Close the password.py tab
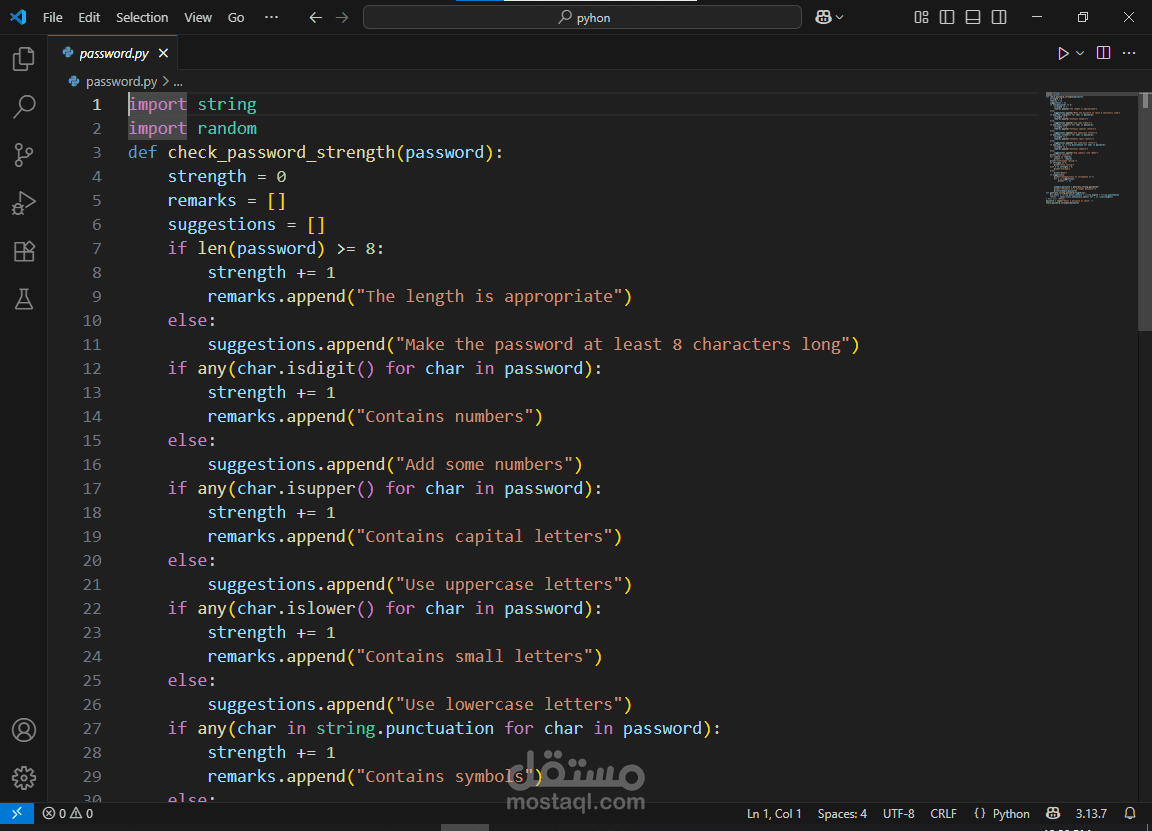Viewport: 1152px width, 831px height. point(163,53)
